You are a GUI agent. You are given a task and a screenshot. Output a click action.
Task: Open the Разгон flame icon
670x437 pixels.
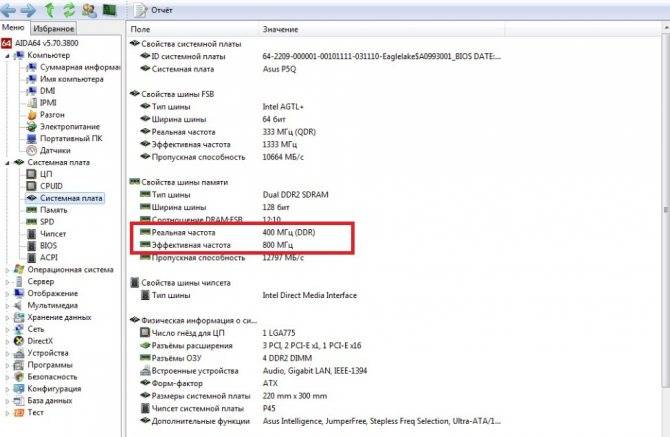click(32, 115)
